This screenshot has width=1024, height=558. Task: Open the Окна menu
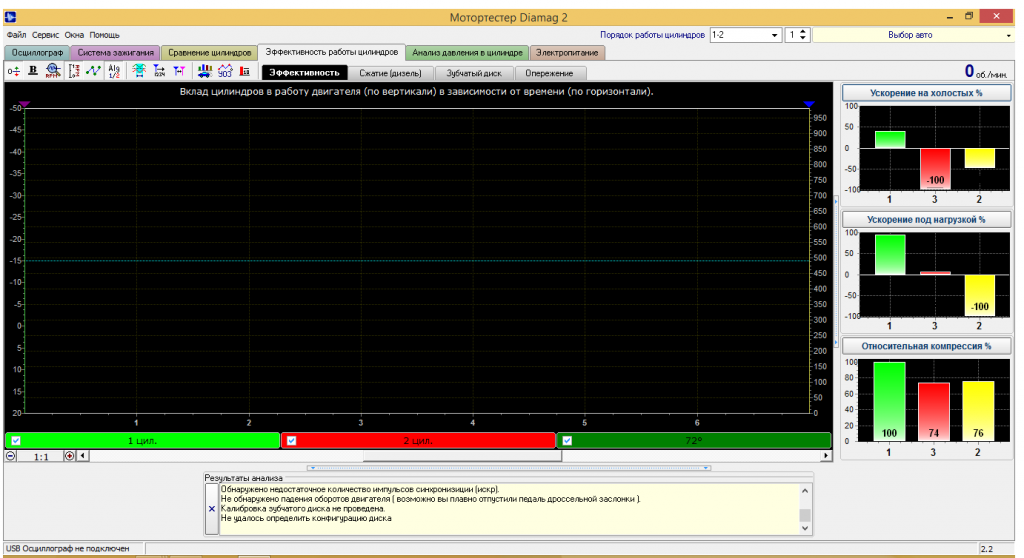74,35
